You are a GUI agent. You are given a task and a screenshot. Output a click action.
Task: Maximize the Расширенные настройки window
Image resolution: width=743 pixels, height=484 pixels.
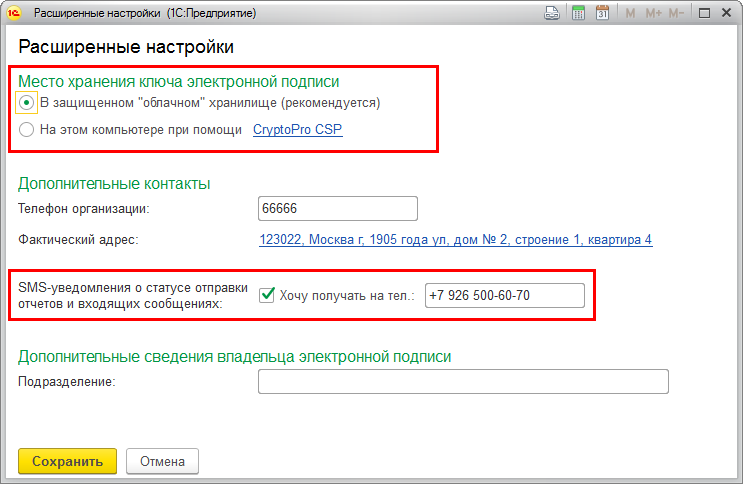(x=705, y=13)
